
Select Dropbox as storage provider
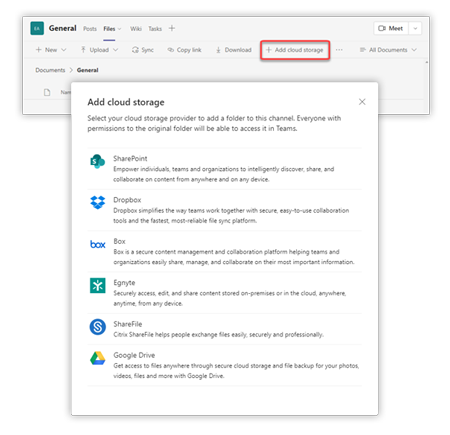[224, 210]
